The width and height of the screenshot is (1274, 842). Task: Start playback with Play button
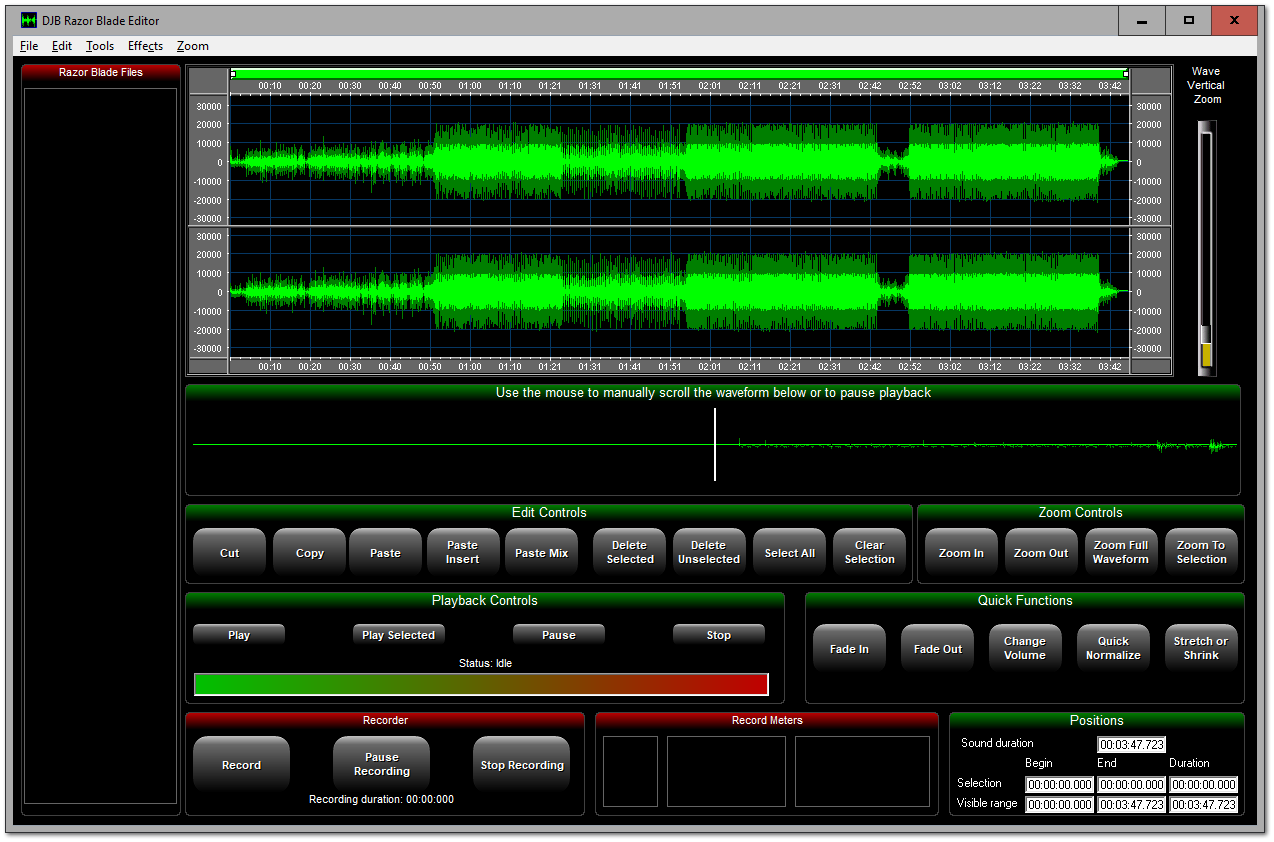239,635
